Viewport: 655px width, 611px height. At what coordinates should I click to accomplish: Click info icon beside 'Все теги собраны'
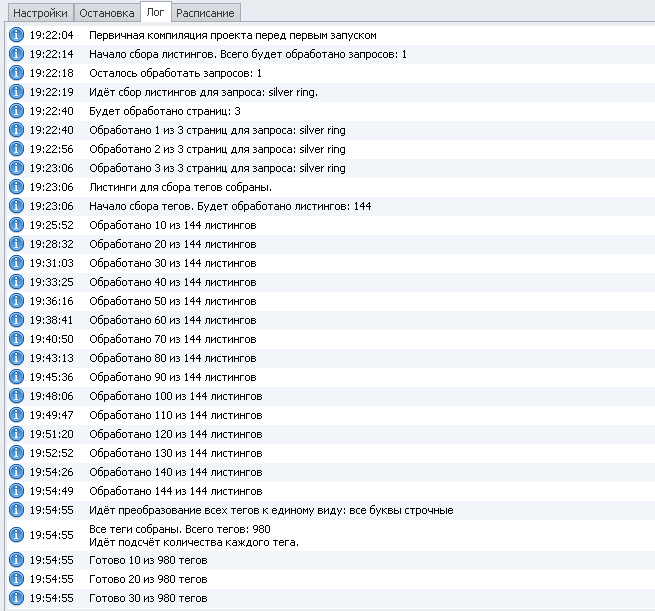[16, 535]
